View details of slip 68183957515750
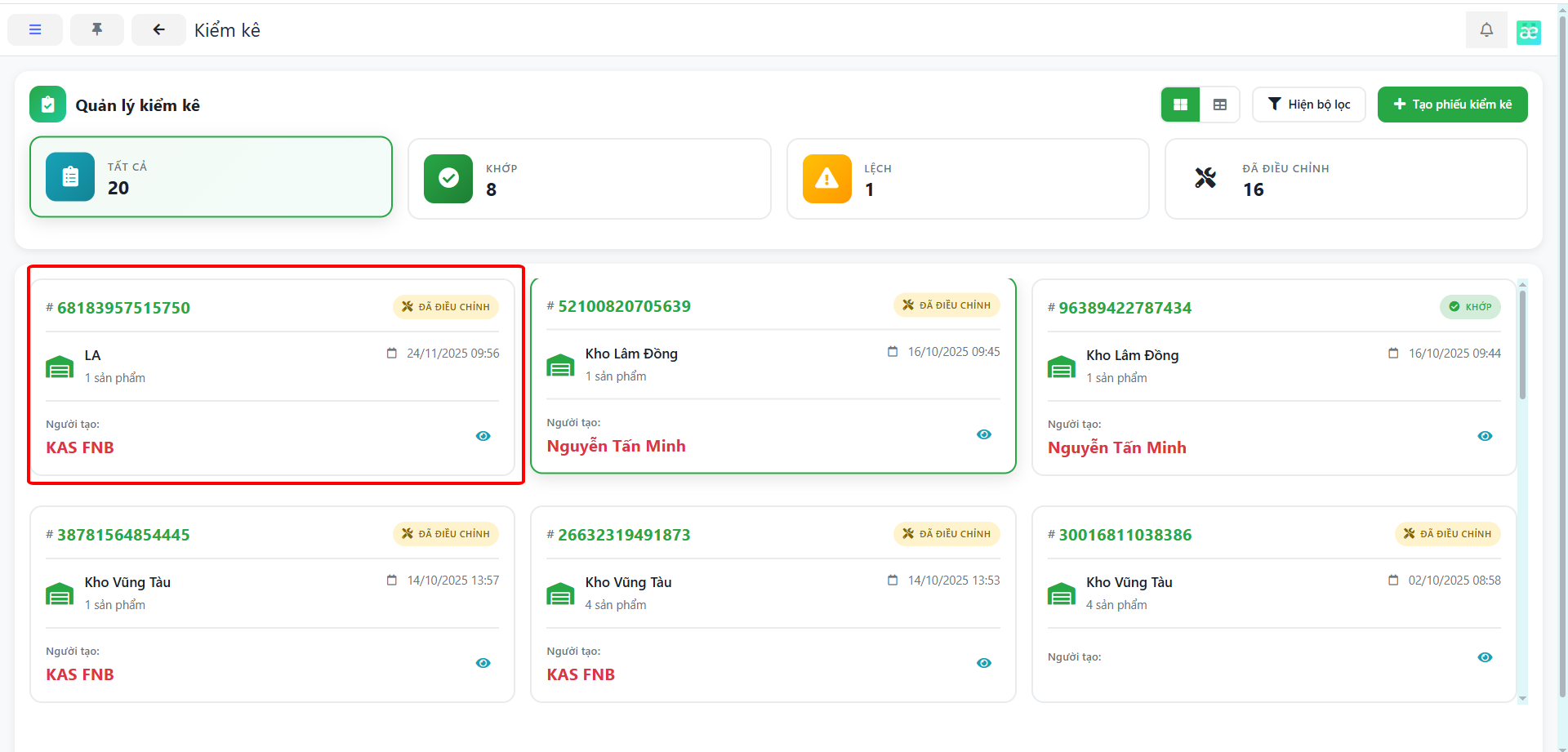This screenshot has height=752, width=1568. [x=483, y=436]
